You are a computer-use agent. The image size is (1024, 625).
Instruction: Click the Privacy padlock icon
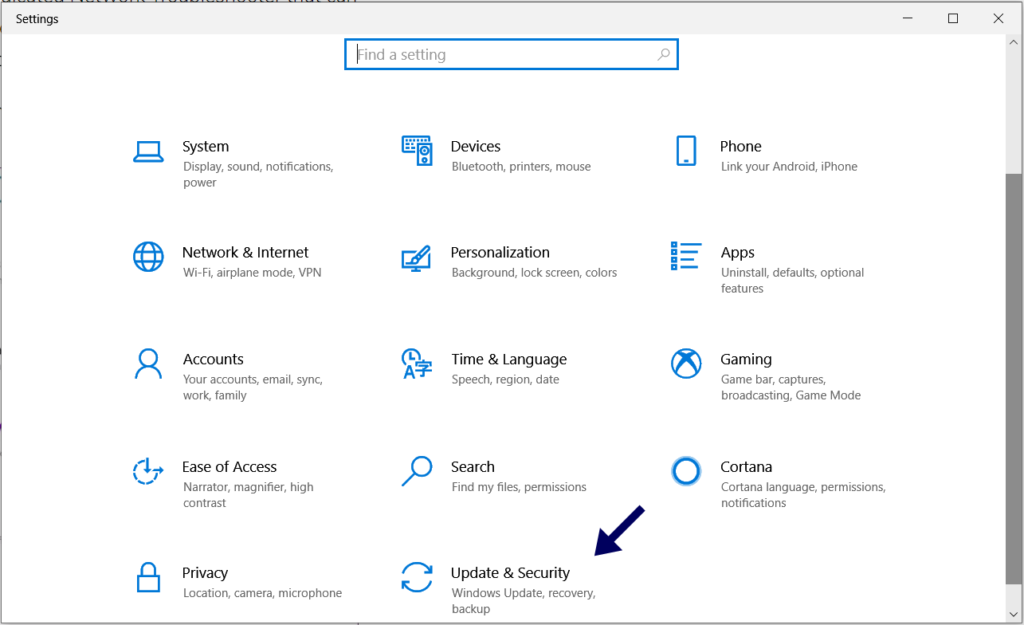[x=148, y=577]
